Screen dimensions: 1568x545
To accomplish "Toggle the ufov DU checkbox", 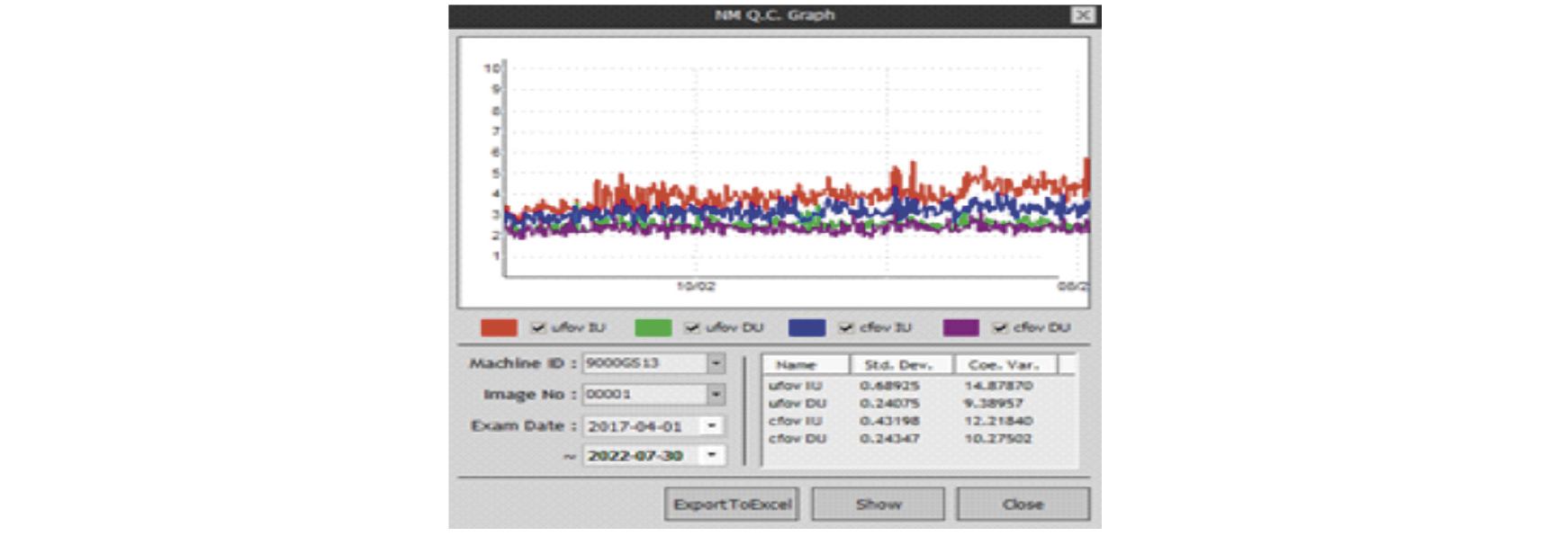I will 692,328.
